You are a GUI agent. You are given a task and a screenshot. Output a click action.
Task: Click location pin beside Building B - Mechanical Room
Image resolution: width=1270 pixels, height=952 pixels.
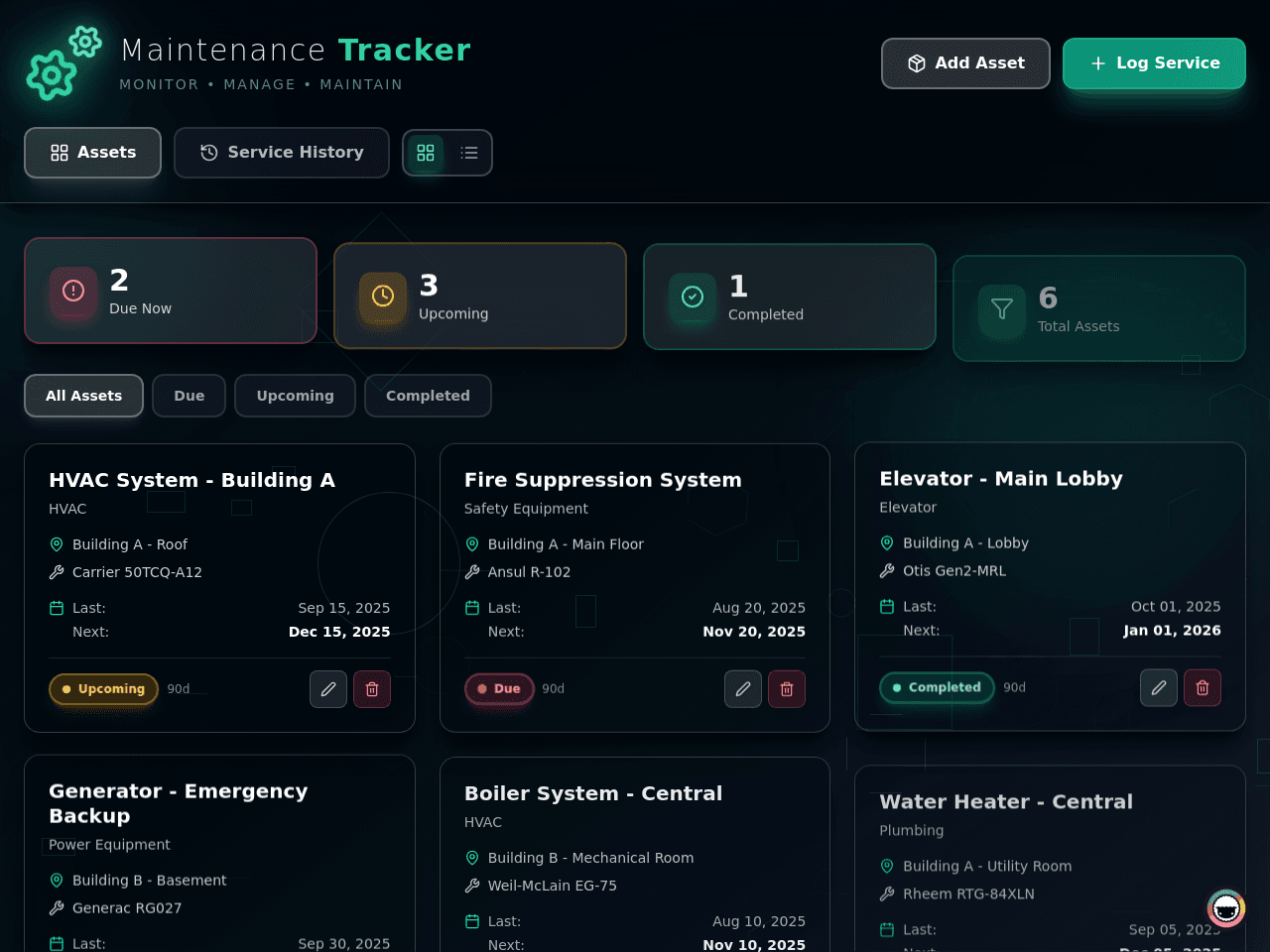click(472, 858)
